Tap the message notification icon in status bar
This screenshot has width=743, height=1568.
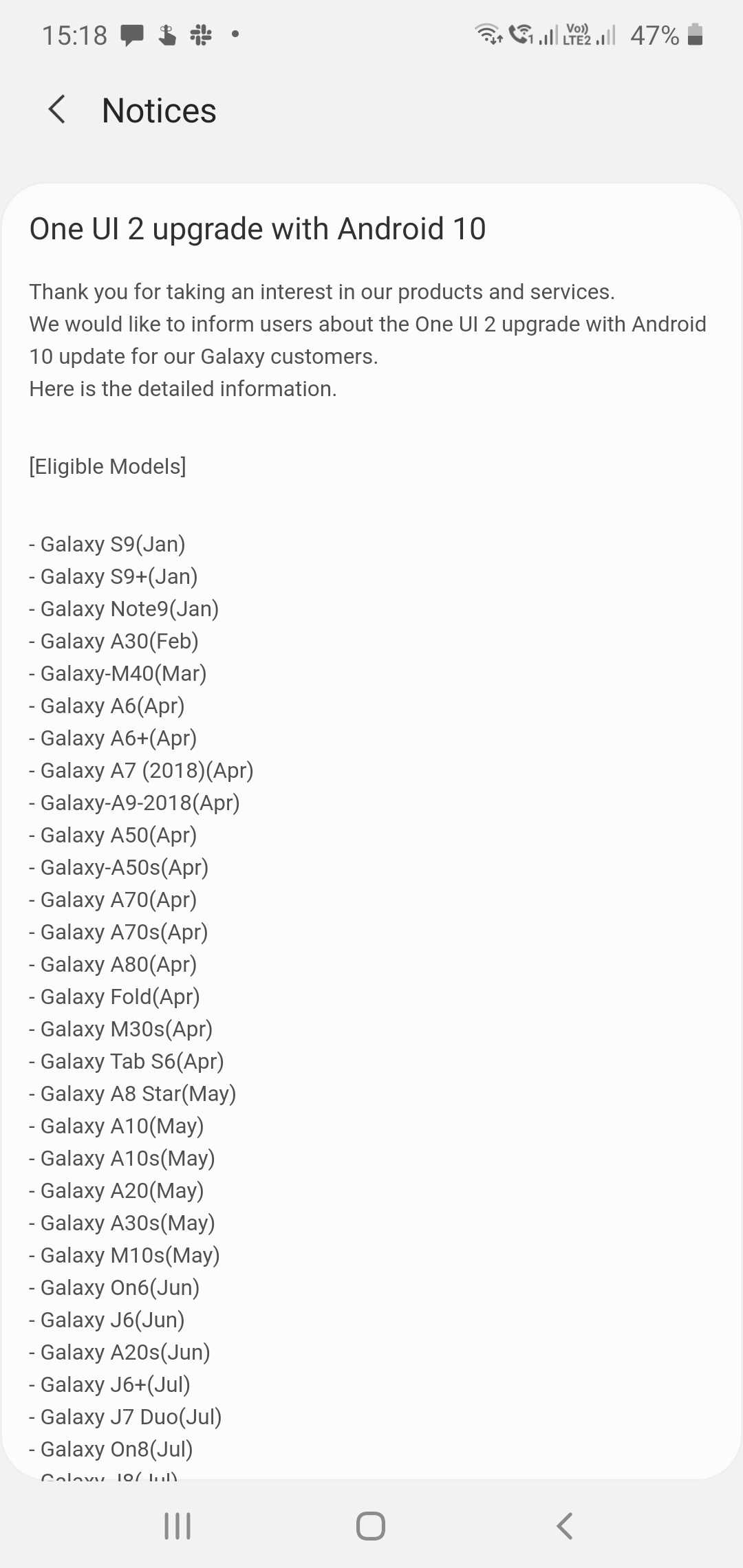(131, 34)
